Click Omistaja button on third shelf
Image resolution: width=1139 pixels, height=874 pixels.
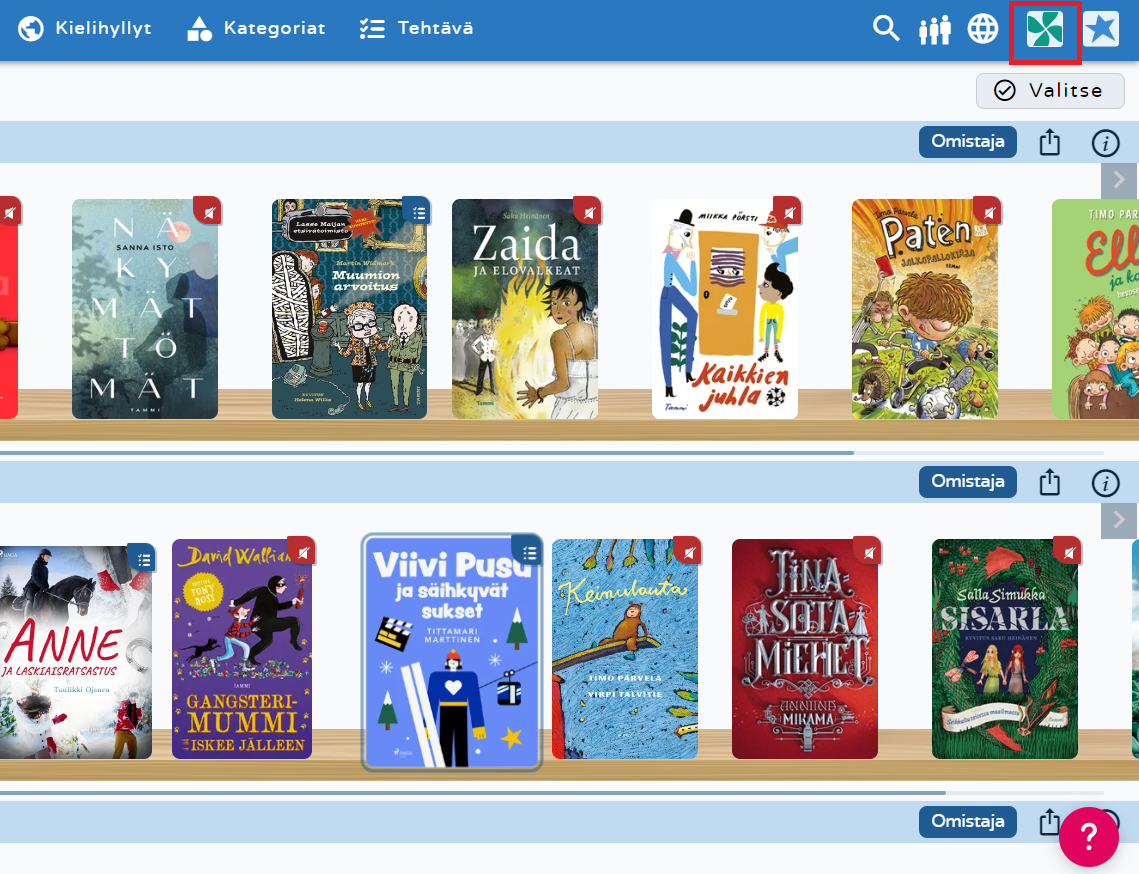968,822
